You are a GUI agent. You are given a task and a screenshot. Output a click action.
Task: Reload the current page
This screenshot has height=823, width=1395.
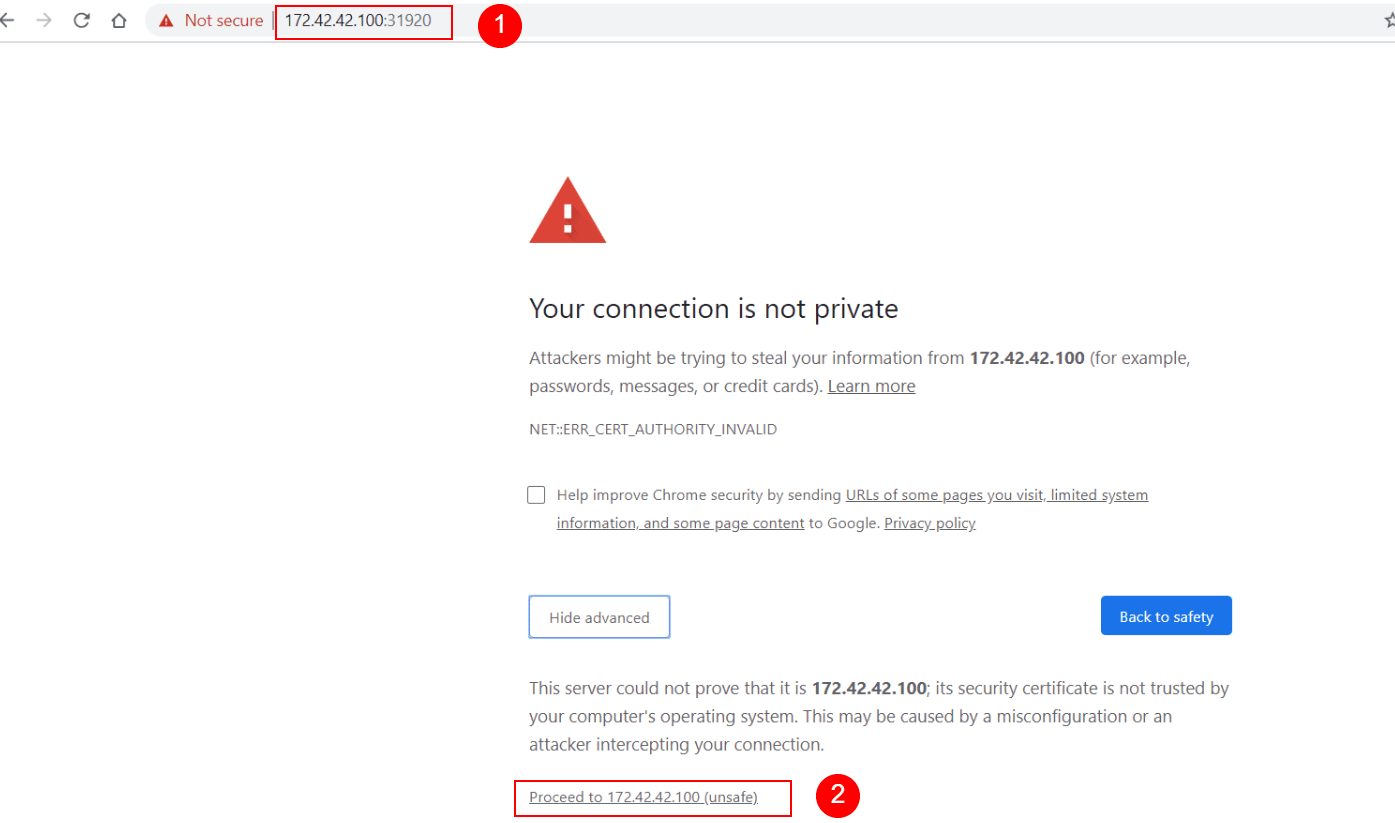(82, 20)
